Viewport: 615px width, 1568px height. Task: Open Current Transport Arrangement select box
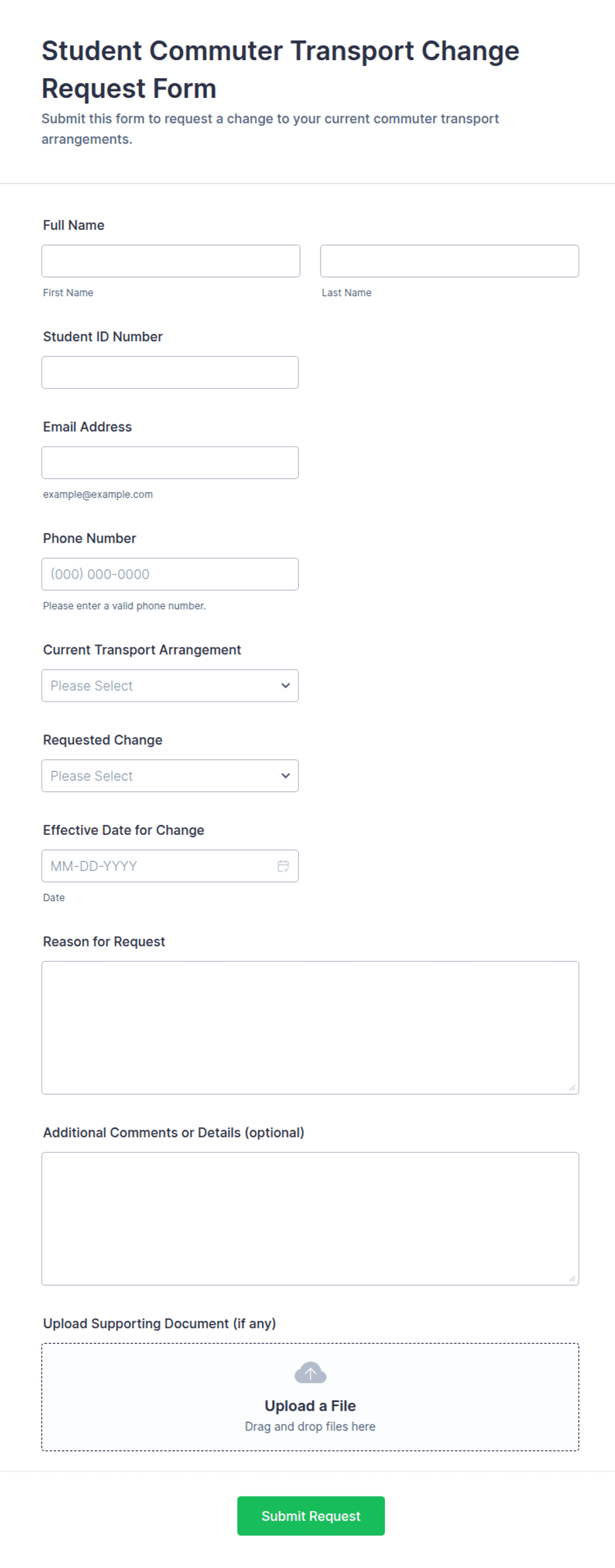[x=170, y=686]
